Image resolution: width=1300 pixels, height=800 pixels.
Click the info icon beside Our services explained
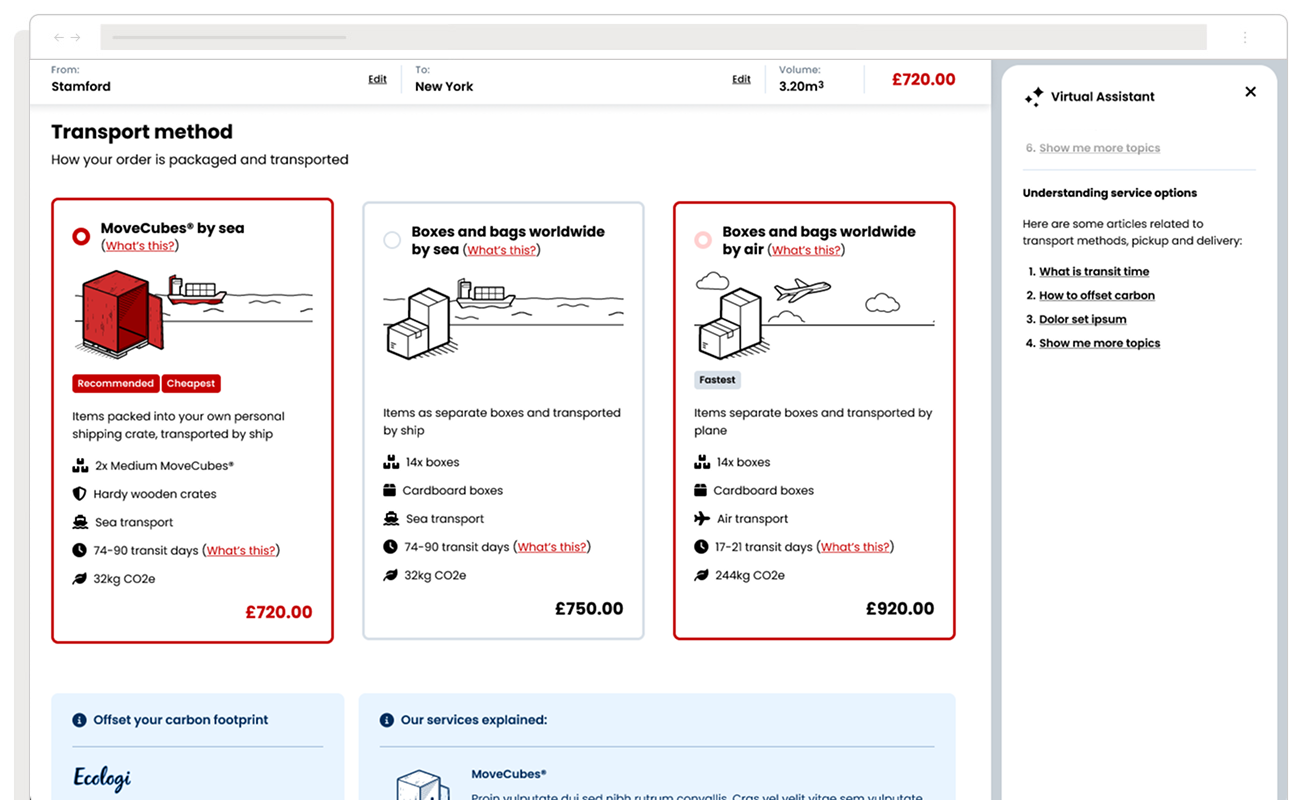pyautogui.click(x=386, y=719)
